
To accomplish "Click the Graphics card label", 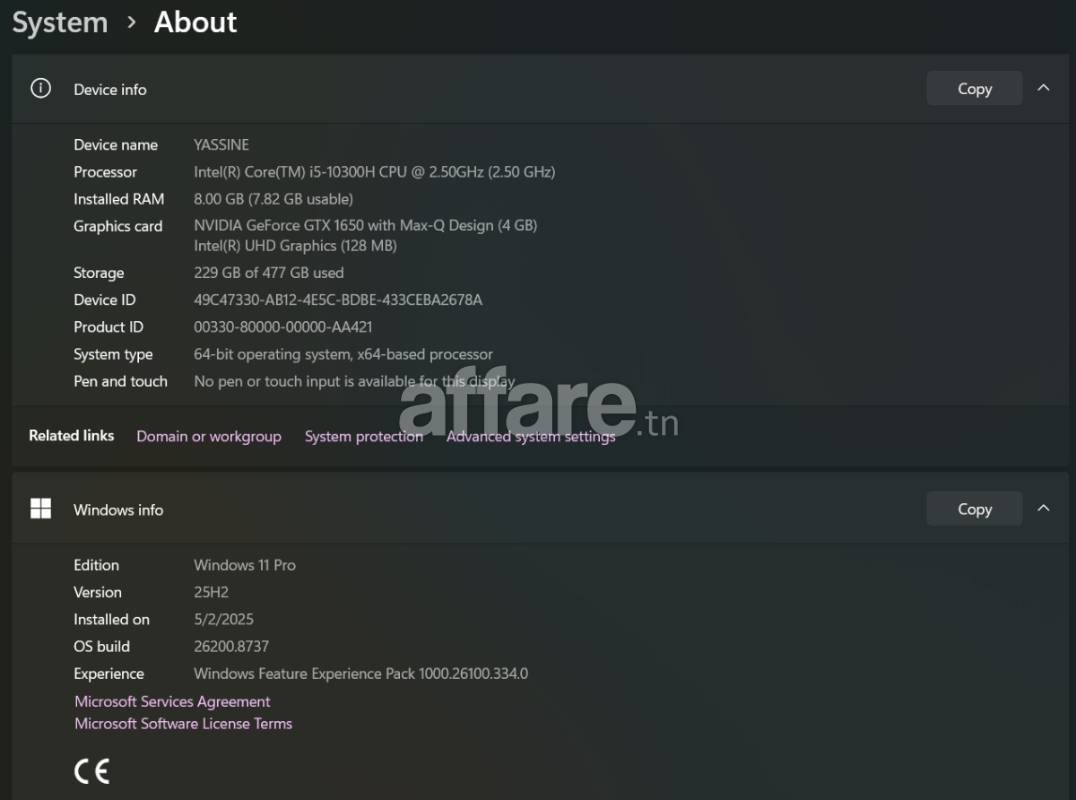I will point(118,226).
